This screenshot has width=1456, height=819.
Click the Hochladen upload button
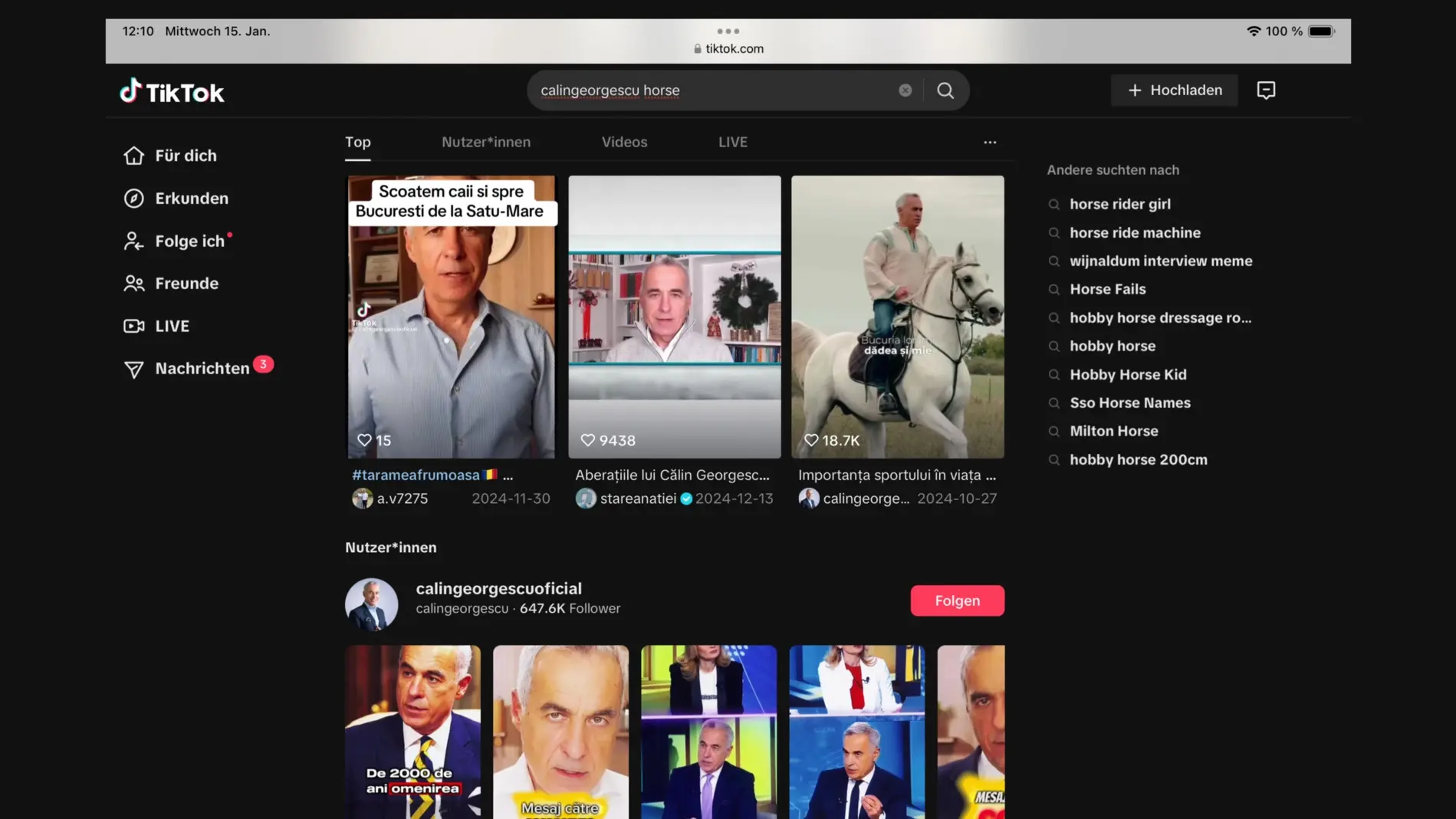pyautogui.click(x=1174, y=90)
